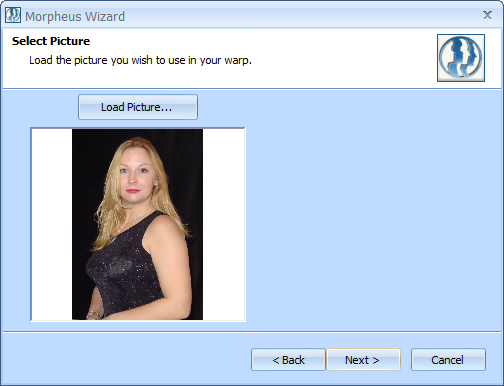Close the Morpheus Wizard window
The width and height of the screenshot is (504, 386).
tap(487, 15)
